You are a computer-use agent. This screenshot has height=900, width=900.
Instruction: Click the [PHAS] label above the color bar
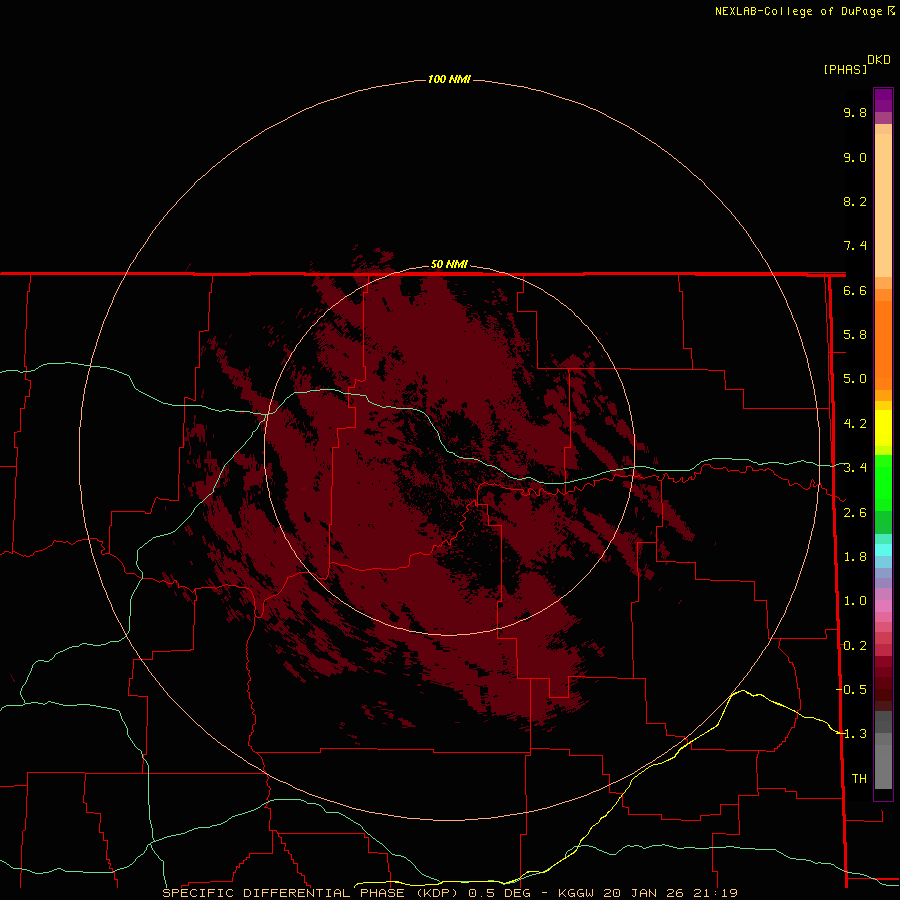click(845, 69)
